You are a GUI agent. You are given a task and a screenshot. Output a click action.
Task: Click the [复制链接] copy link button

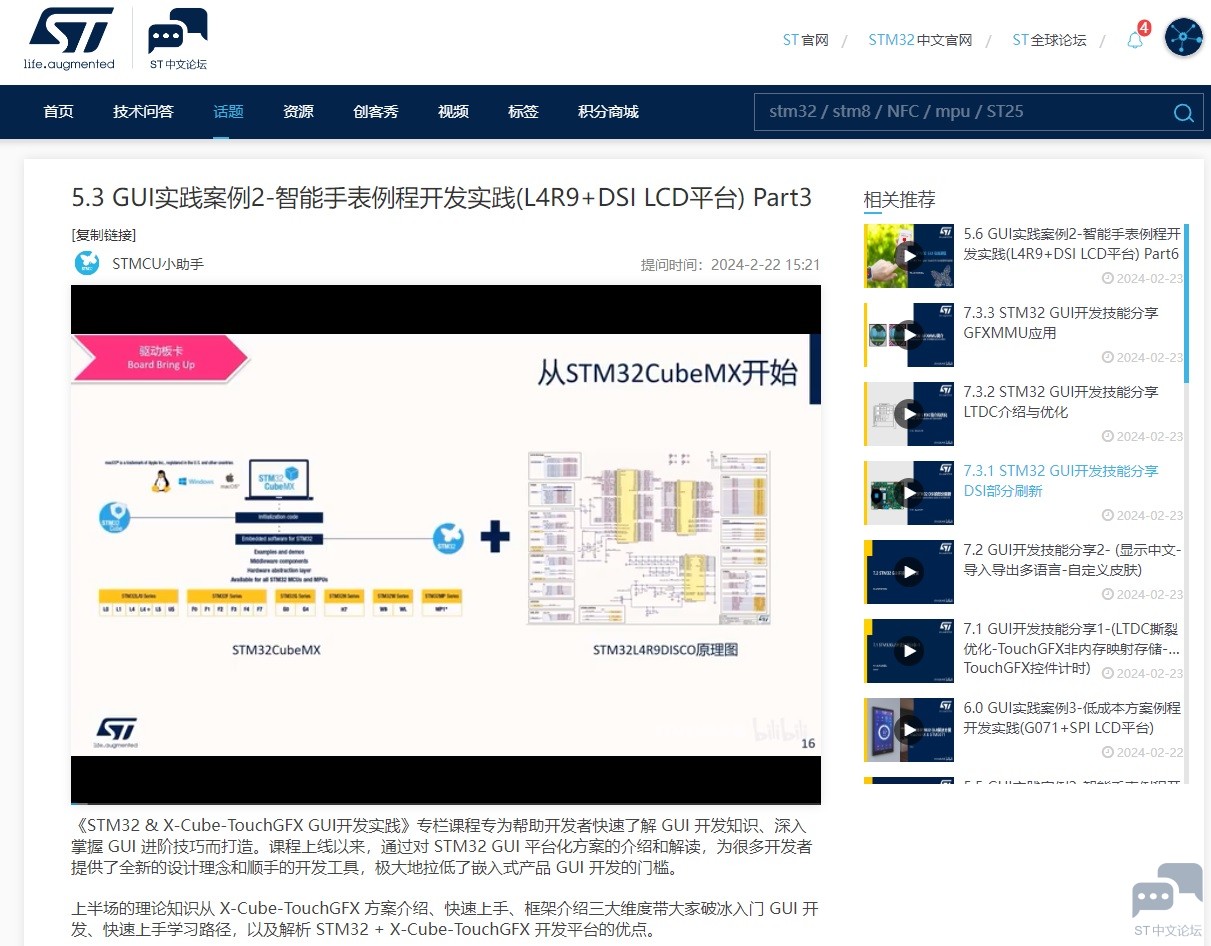coord(104,235)
